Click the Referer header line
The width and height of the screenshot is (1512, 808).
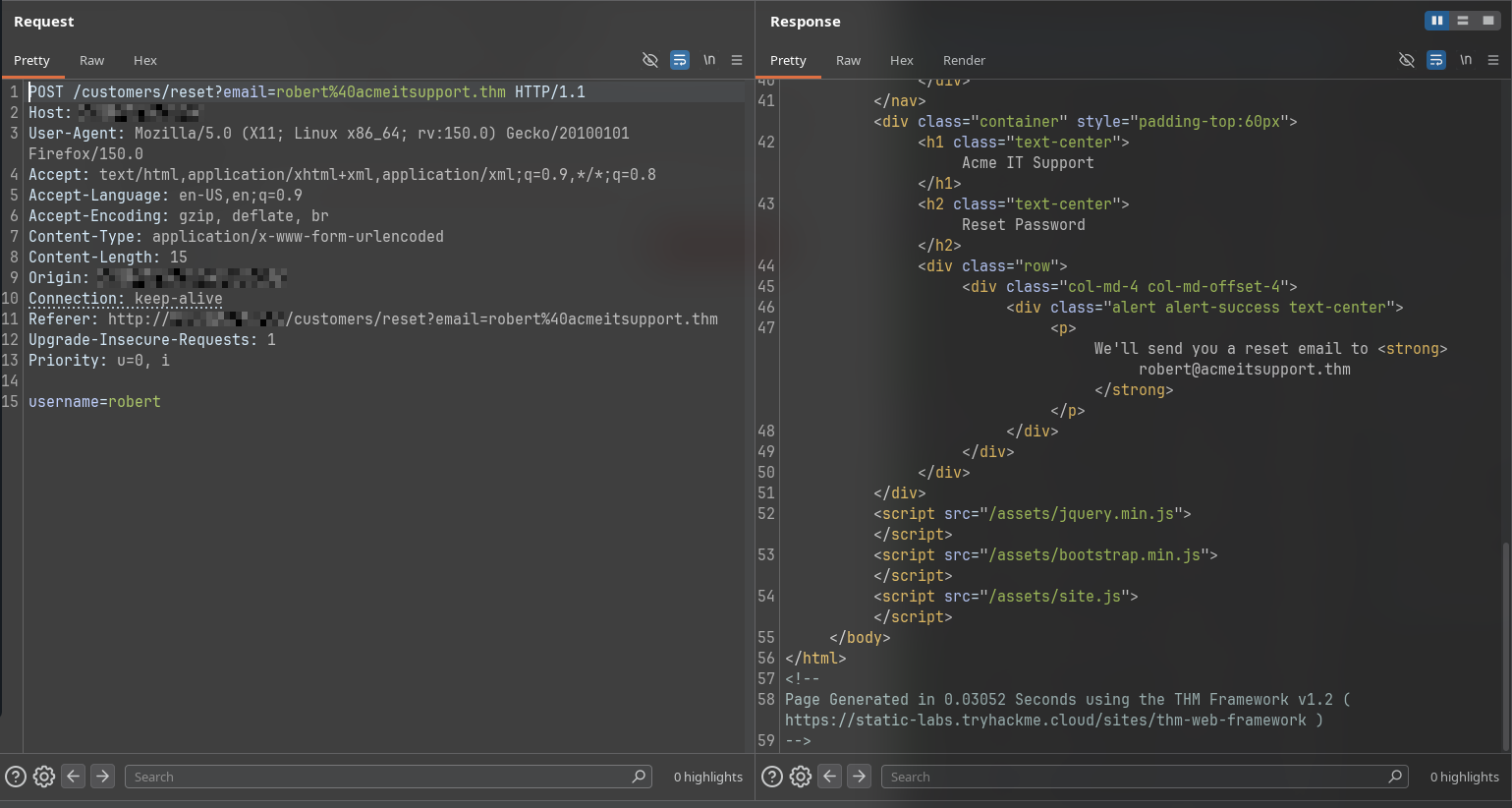(373, 318)
